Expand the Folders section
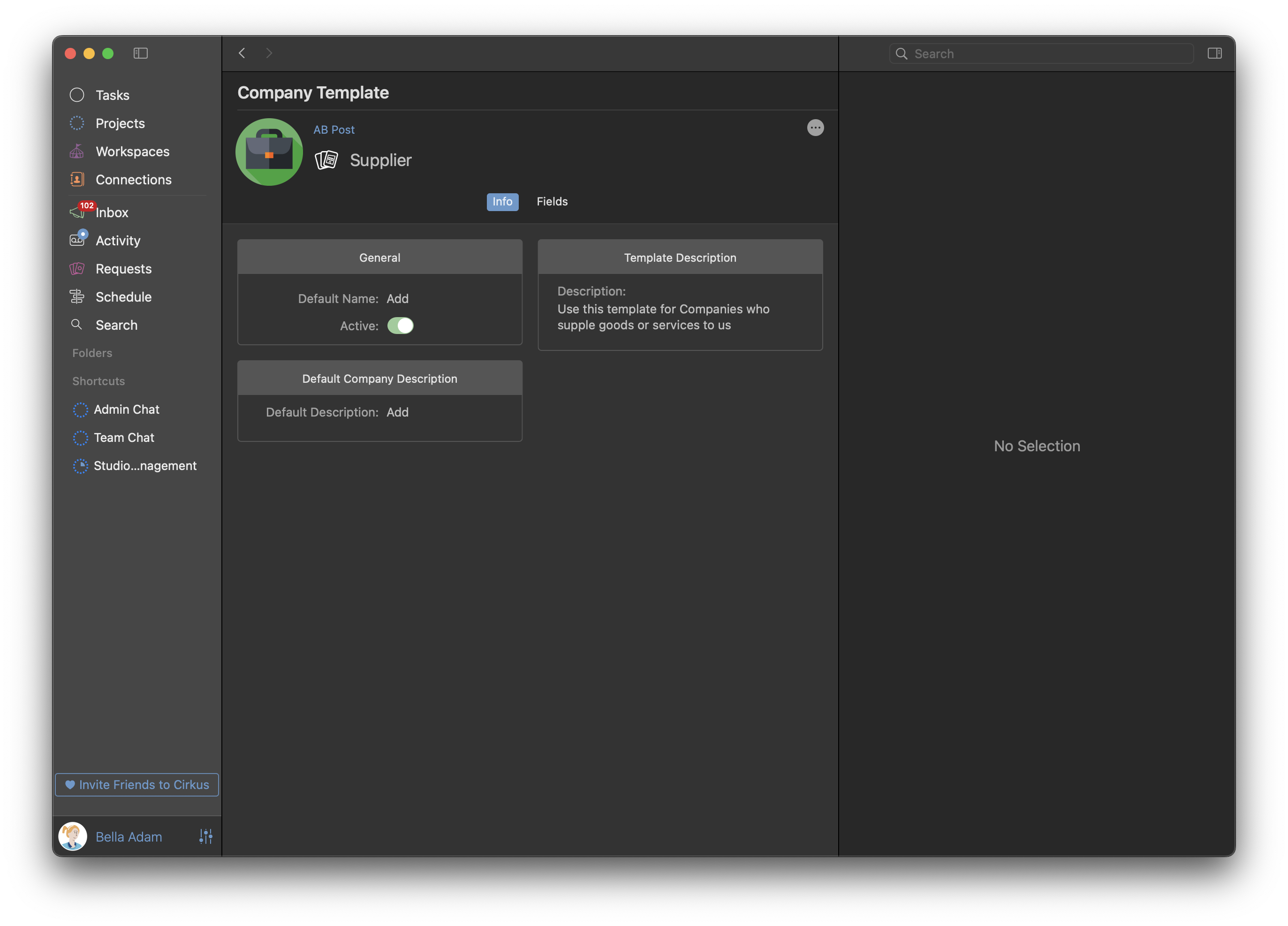This screenshot has height=926, width=1288. (92, 353)
